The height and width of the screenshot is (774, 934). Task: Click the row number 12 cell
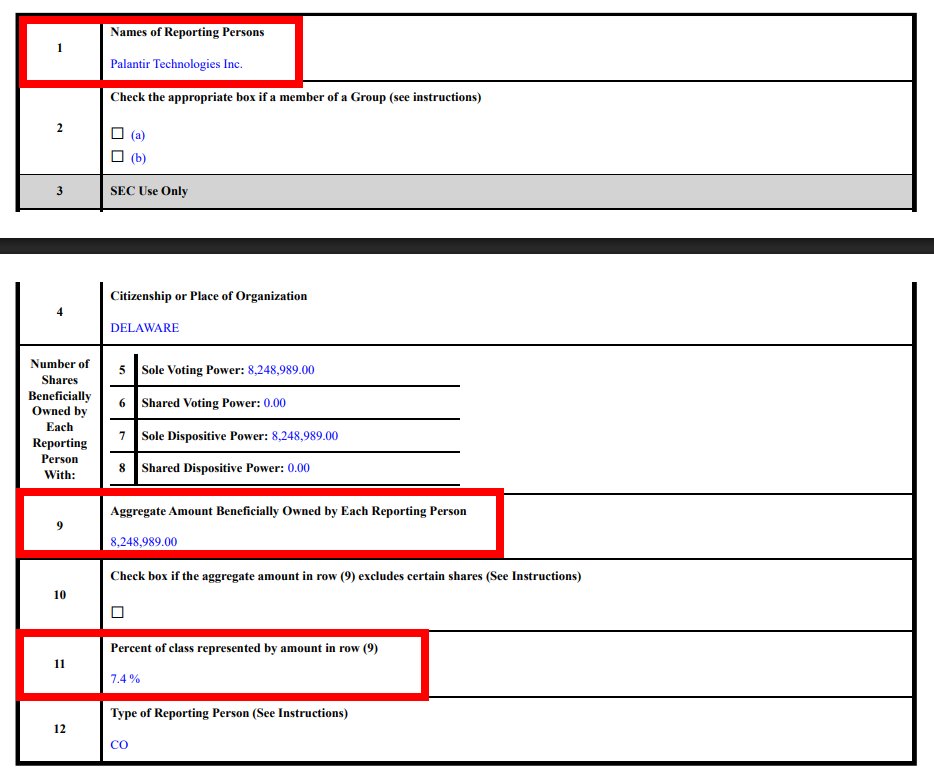tap(60, 729)
